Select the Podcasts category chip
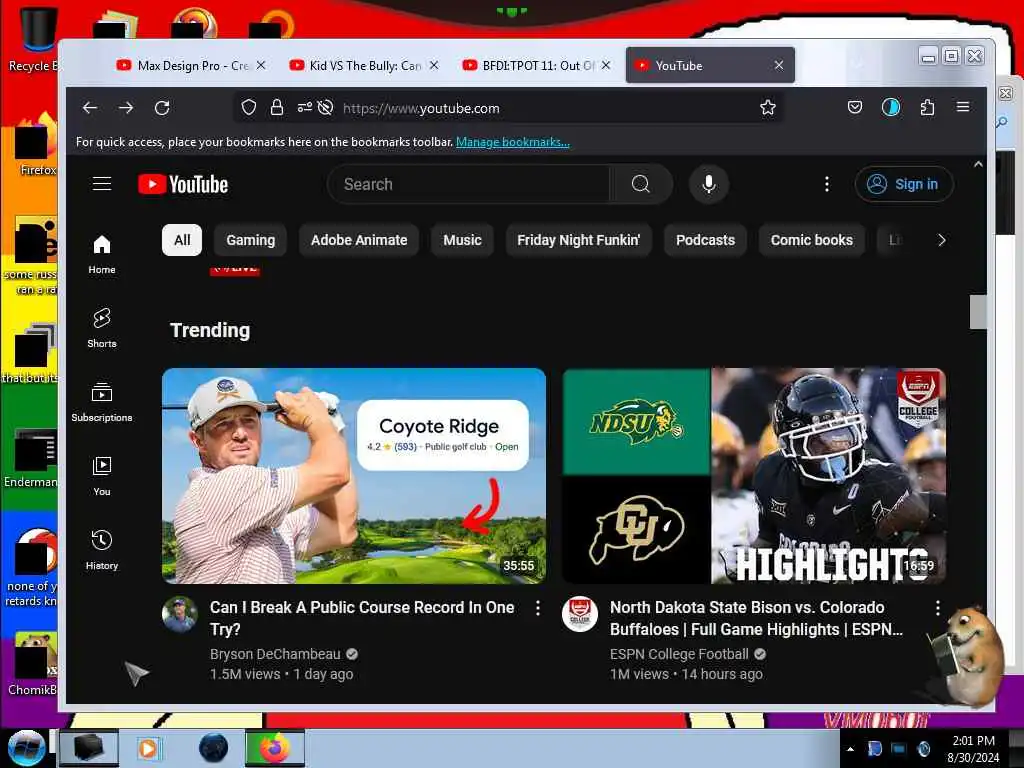Image resolution: width=1024 pixels, height=768 pixels. click(705, 240)
